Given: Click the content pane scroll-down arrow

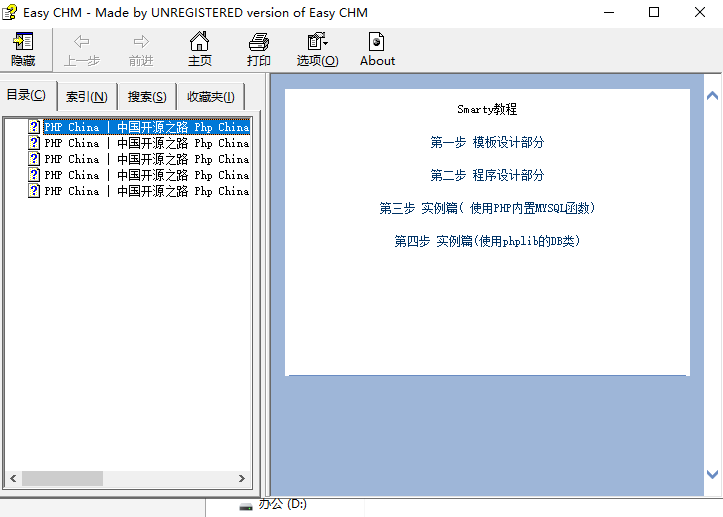Looking at the screenshot, I should [x=712, y=474].
